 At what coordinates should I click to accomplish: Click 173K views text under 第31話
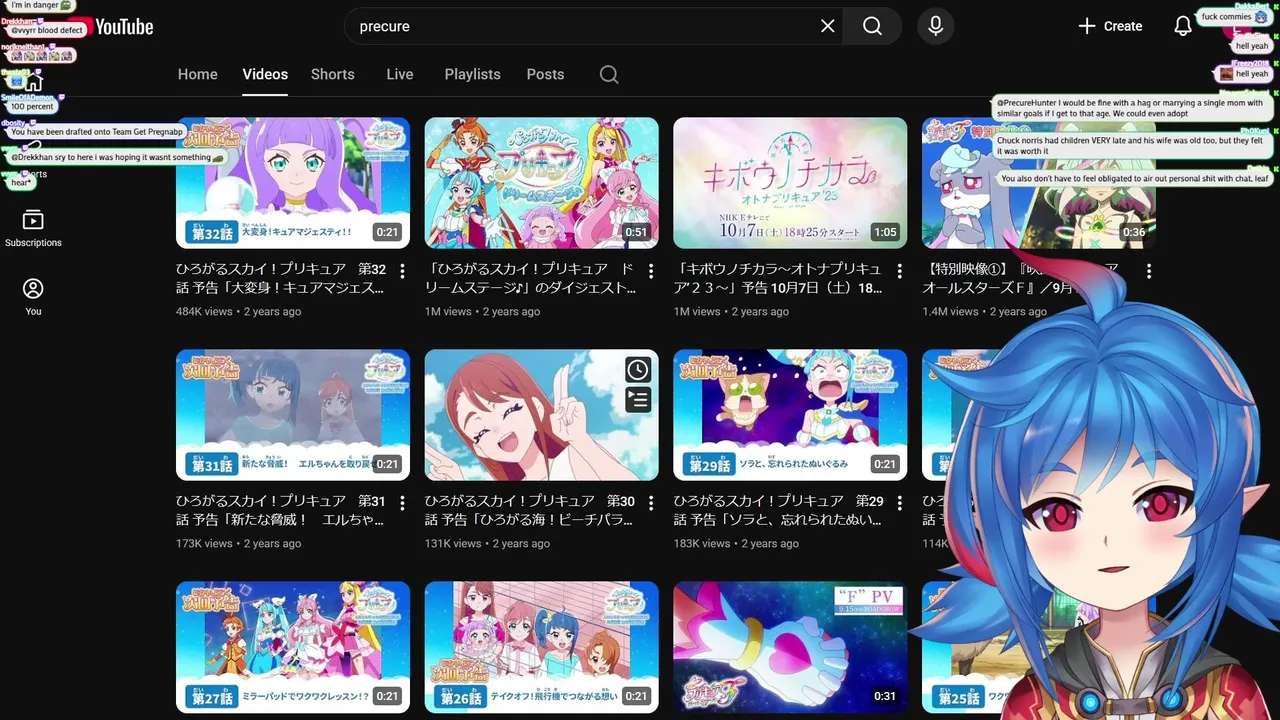pyautogui.click(x=204, y=544)
